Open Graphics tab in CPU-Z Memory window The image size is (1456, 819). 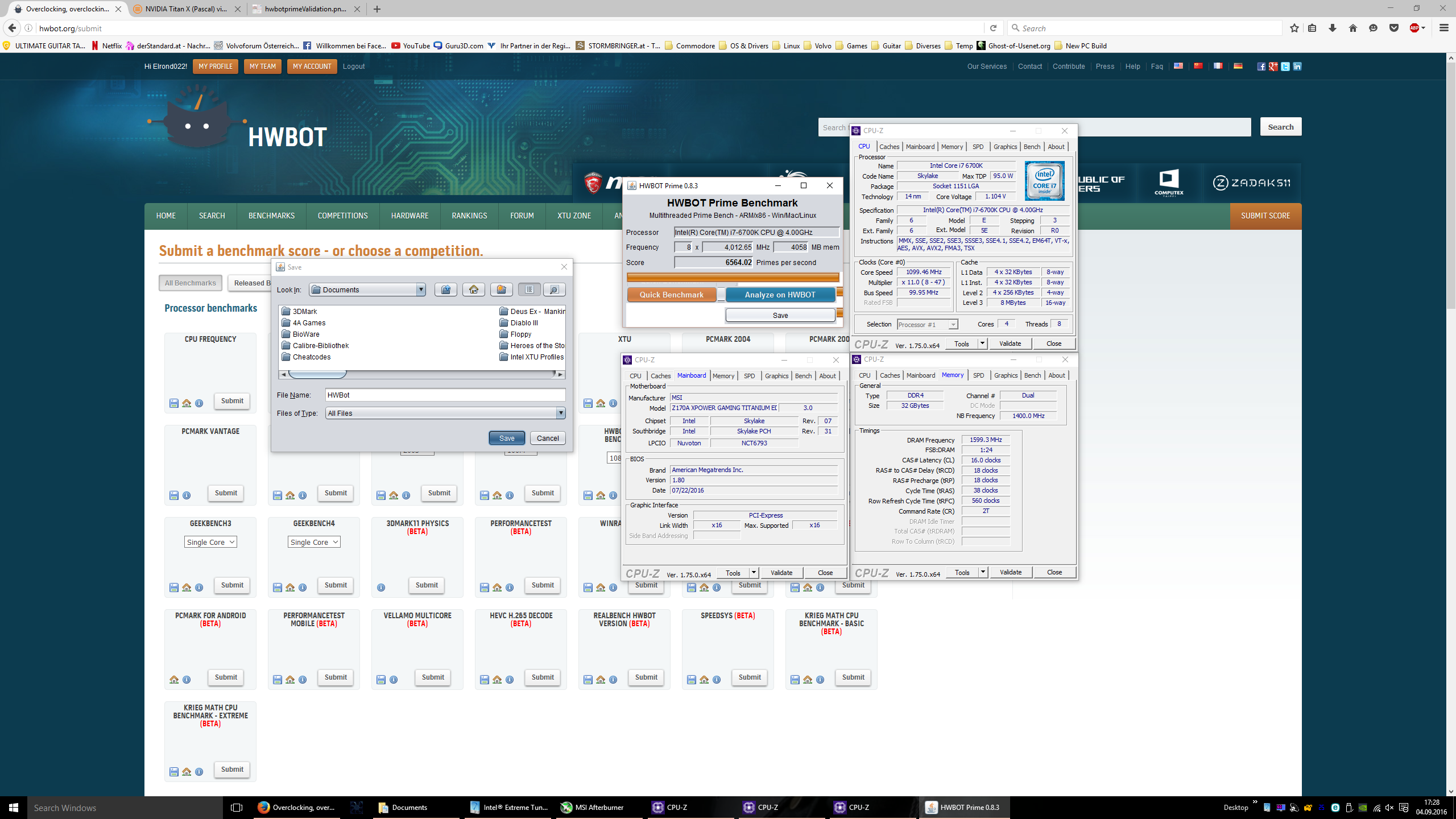point(1006,375)
